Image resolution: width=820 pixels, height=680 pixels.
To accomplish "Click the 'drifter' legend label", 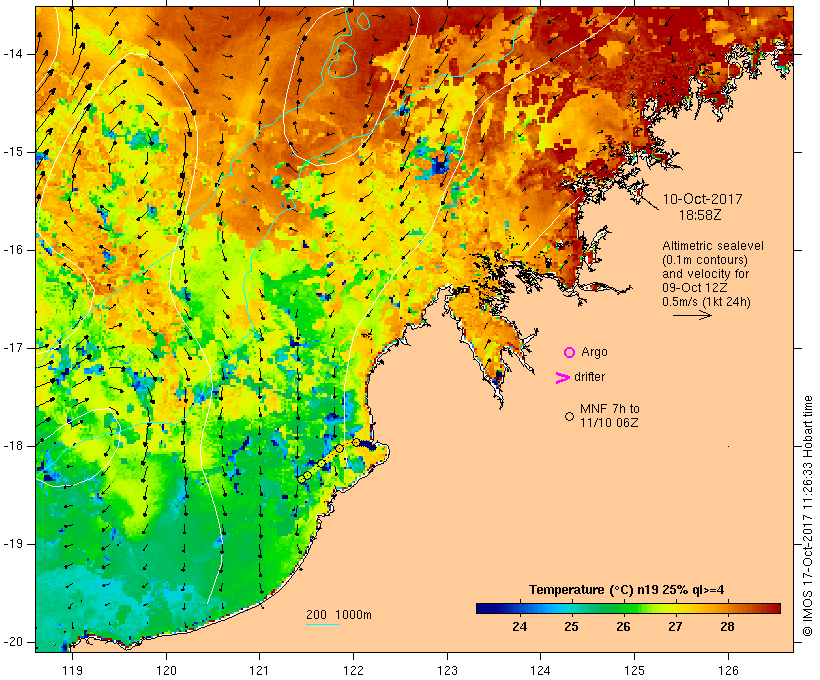I will coord(589,377).
